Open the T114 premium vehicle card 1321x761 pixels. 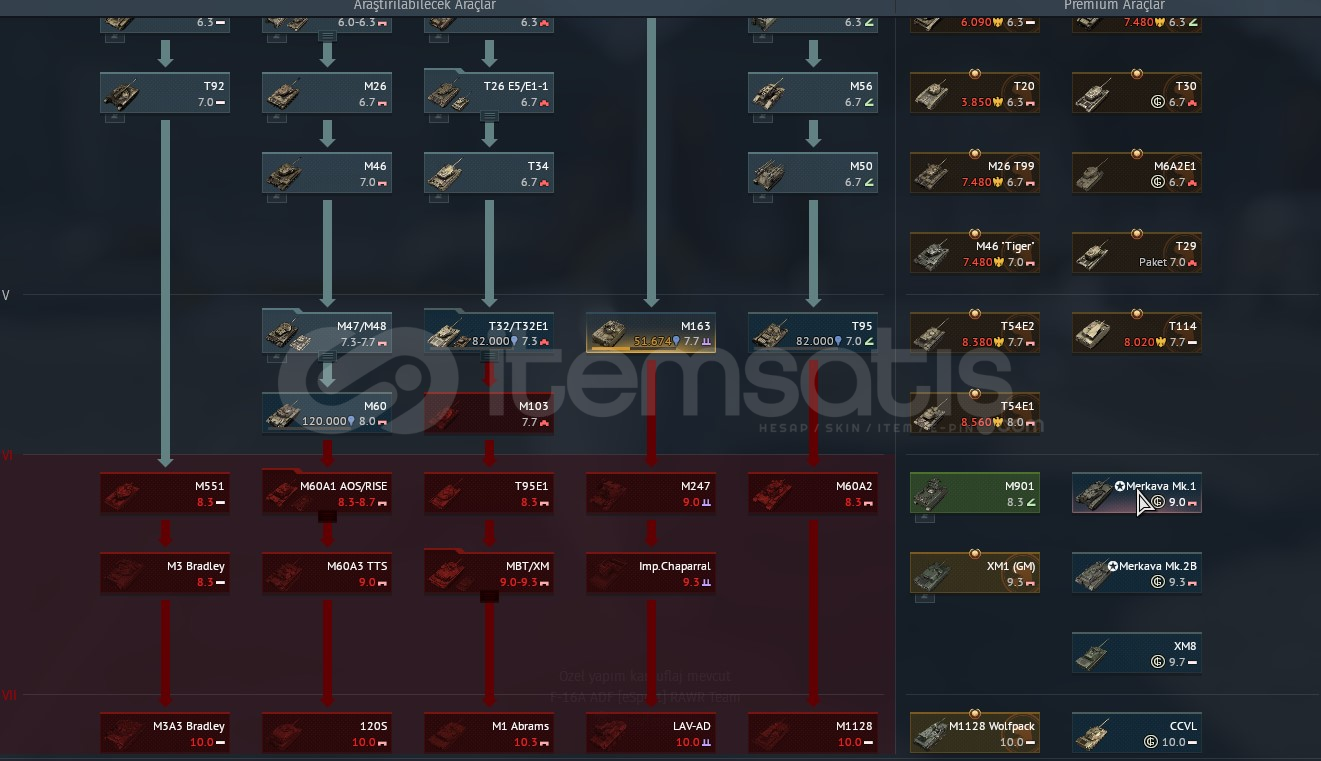point(1137,333)
